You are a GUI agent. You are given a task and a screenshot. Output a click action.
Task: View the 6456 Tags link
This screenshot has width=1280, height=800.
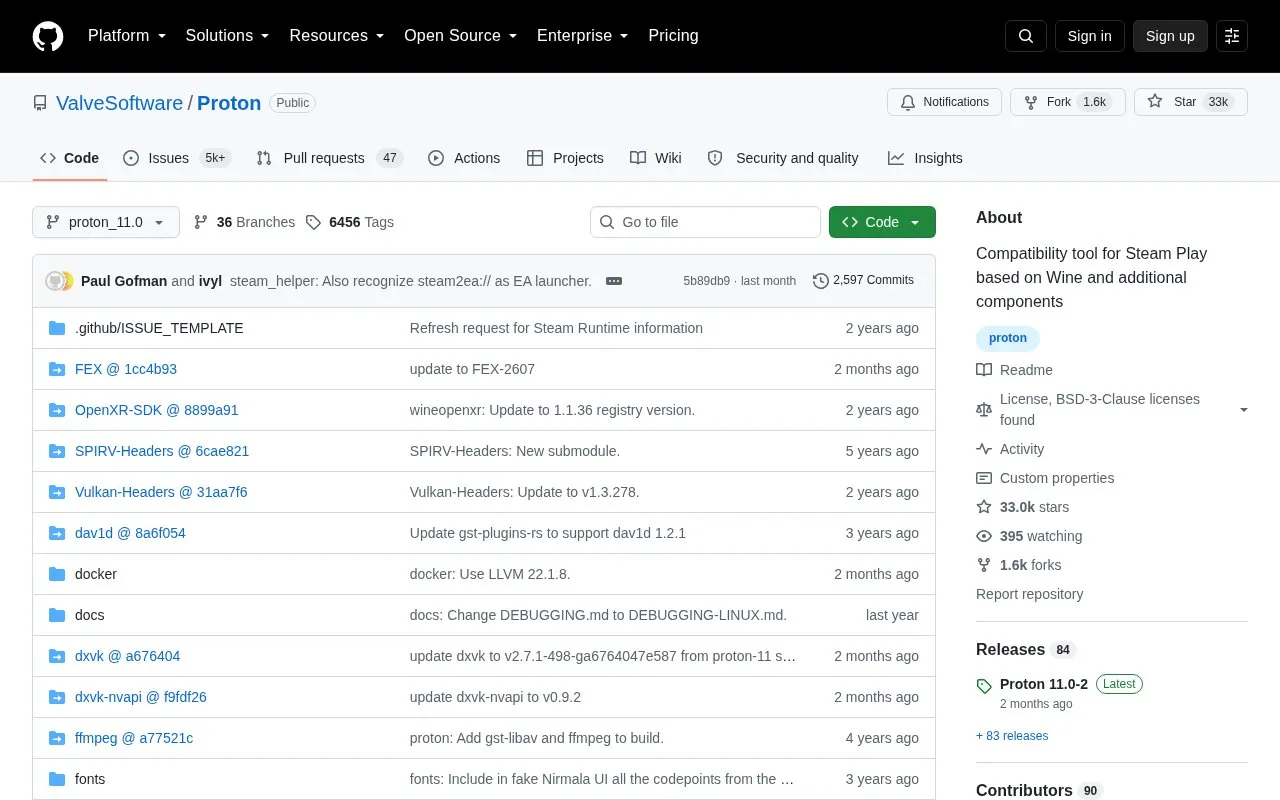click(350, 222)
